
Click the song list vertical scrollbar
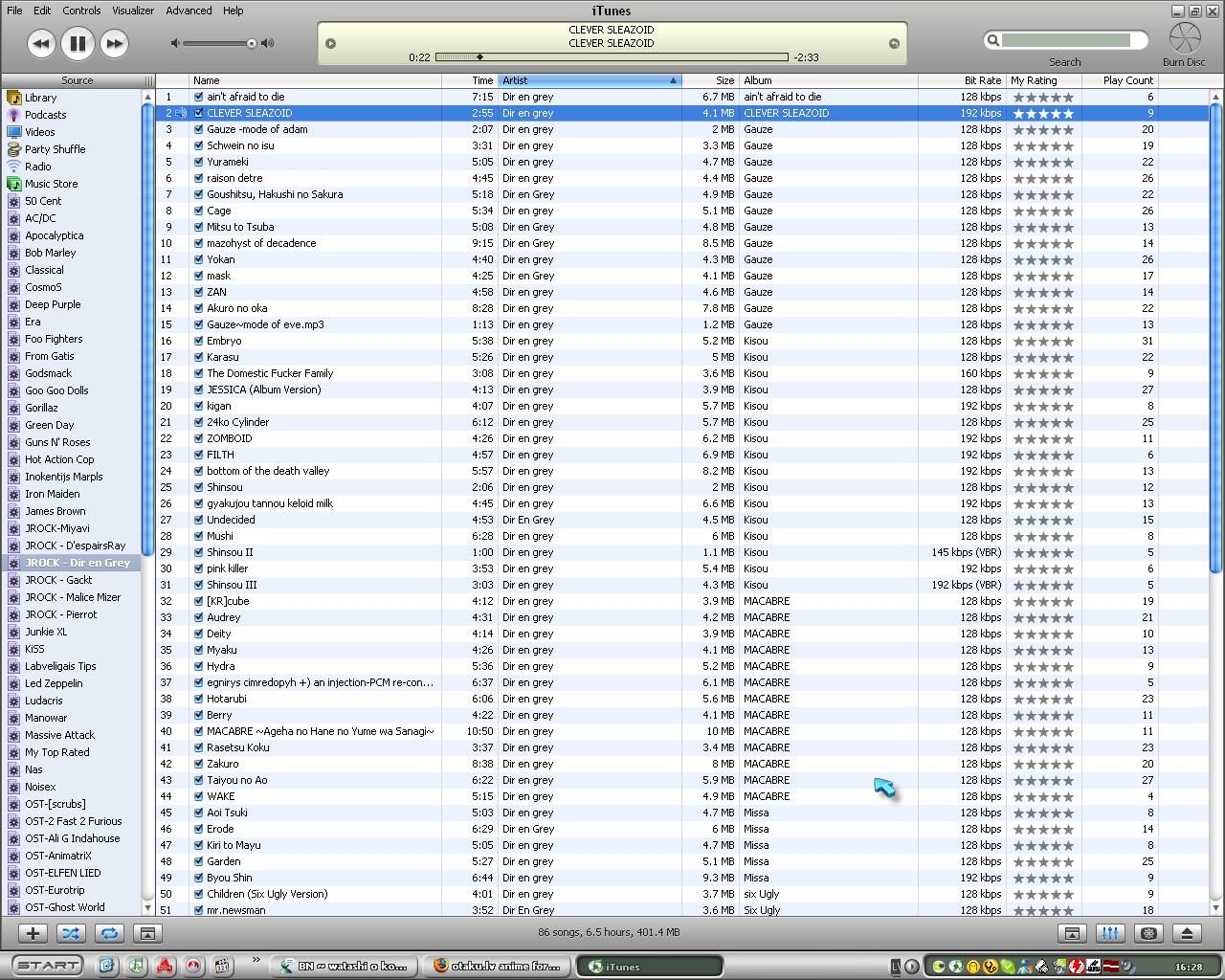(x=1215, y=340)
